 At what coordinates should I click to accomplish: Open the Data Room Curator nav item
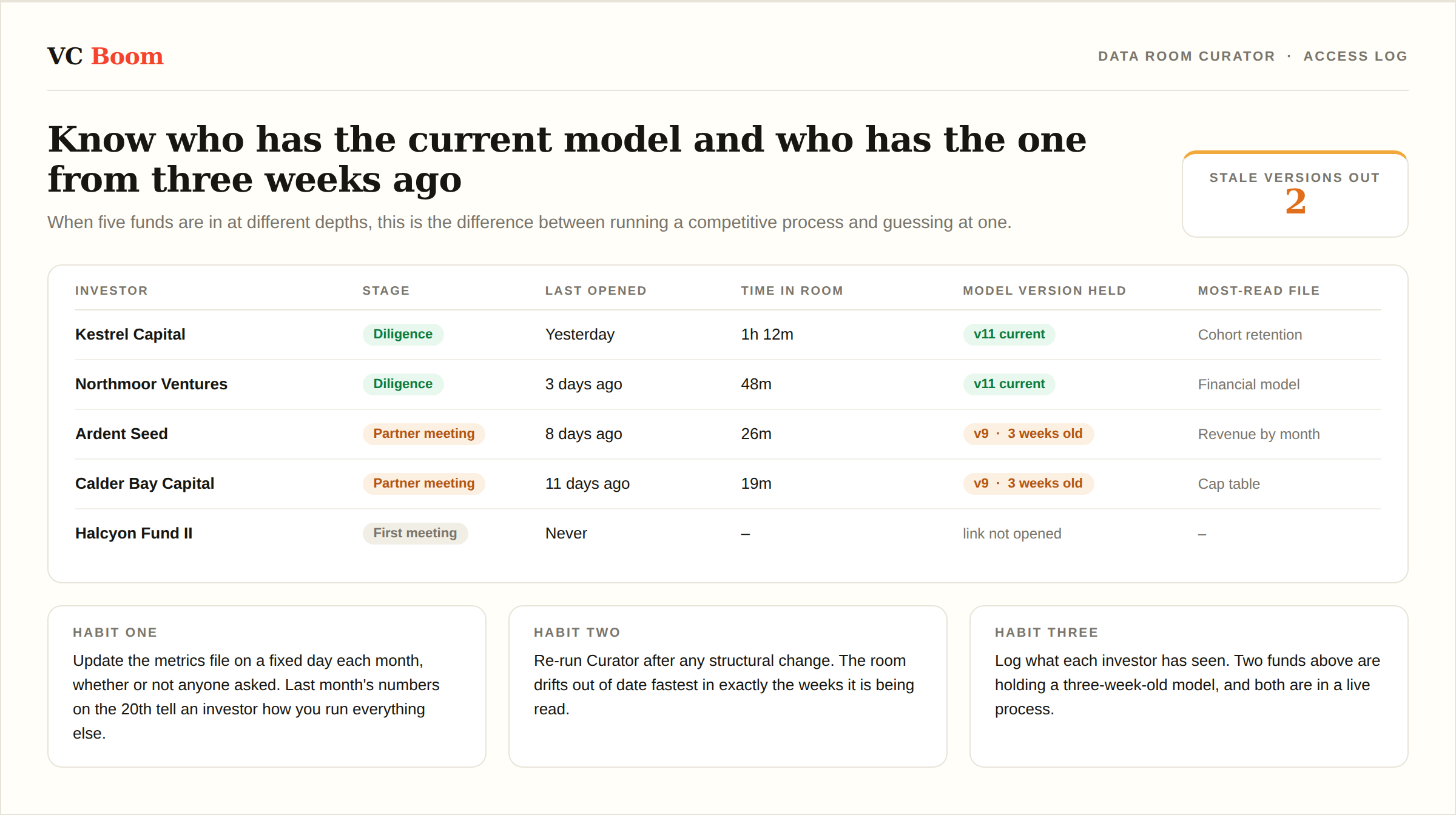point(1187,56)
